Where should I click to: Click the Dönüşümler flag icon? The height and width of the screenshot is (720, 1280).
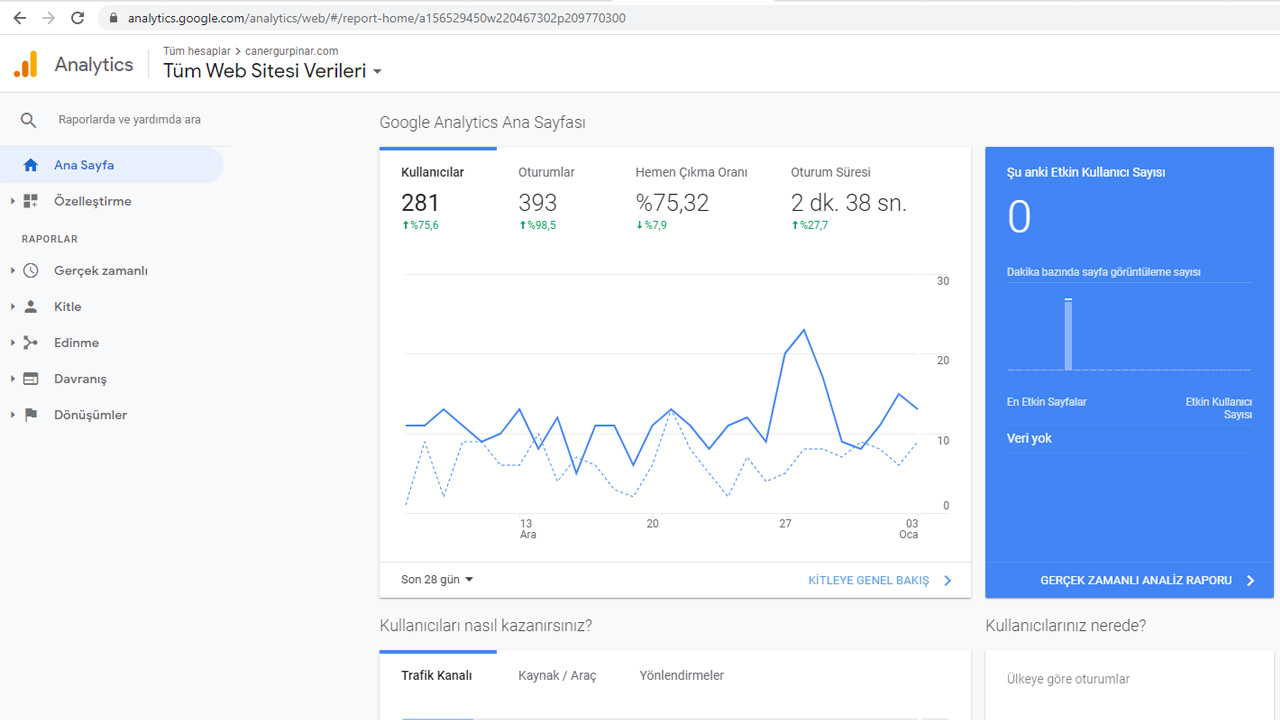pos(31,415)
